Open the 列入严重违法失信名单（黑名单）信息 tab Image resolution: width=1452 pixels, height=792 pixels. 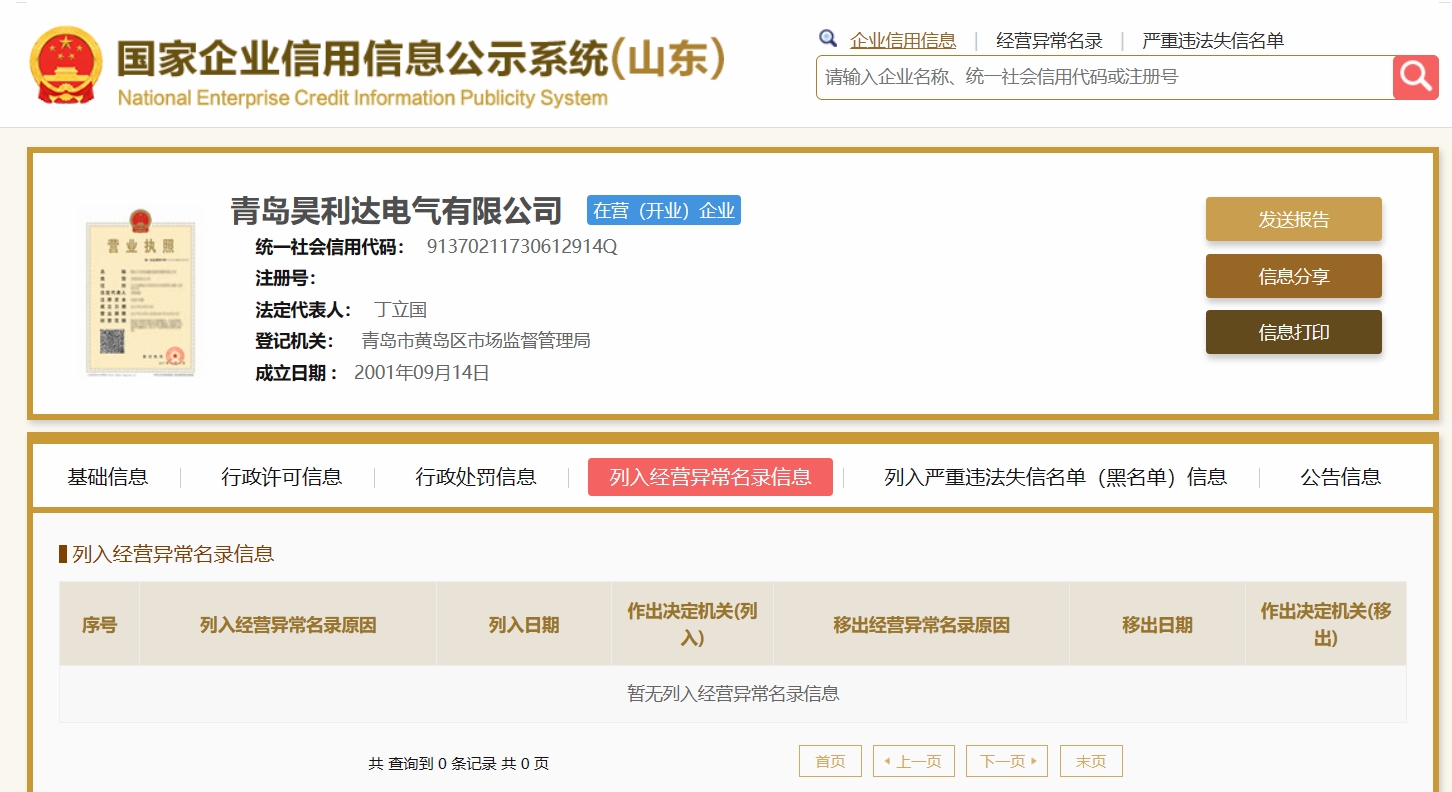coord(1056,477)
